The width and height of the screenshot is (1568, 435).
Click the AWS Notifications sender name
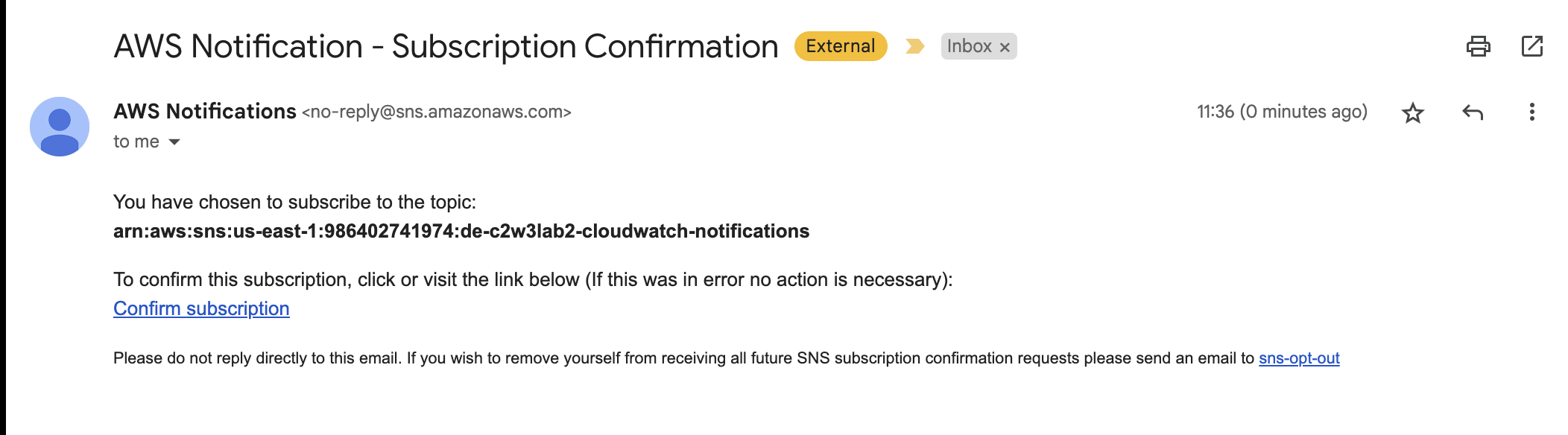click(x=205, y=112)
